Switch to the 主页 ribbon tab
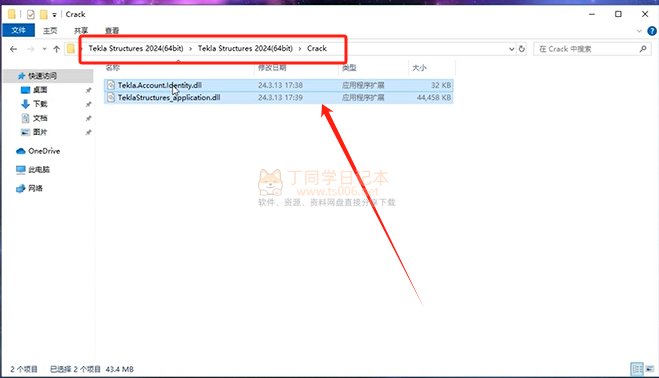Viewport: 659px width, 378px height. (50, 30)
